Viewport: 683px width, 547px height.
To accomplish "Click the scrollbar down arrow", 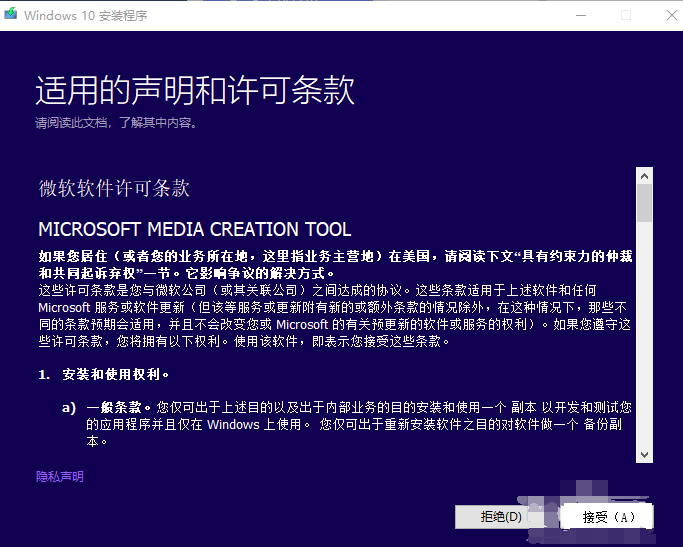I will [644, 454].
